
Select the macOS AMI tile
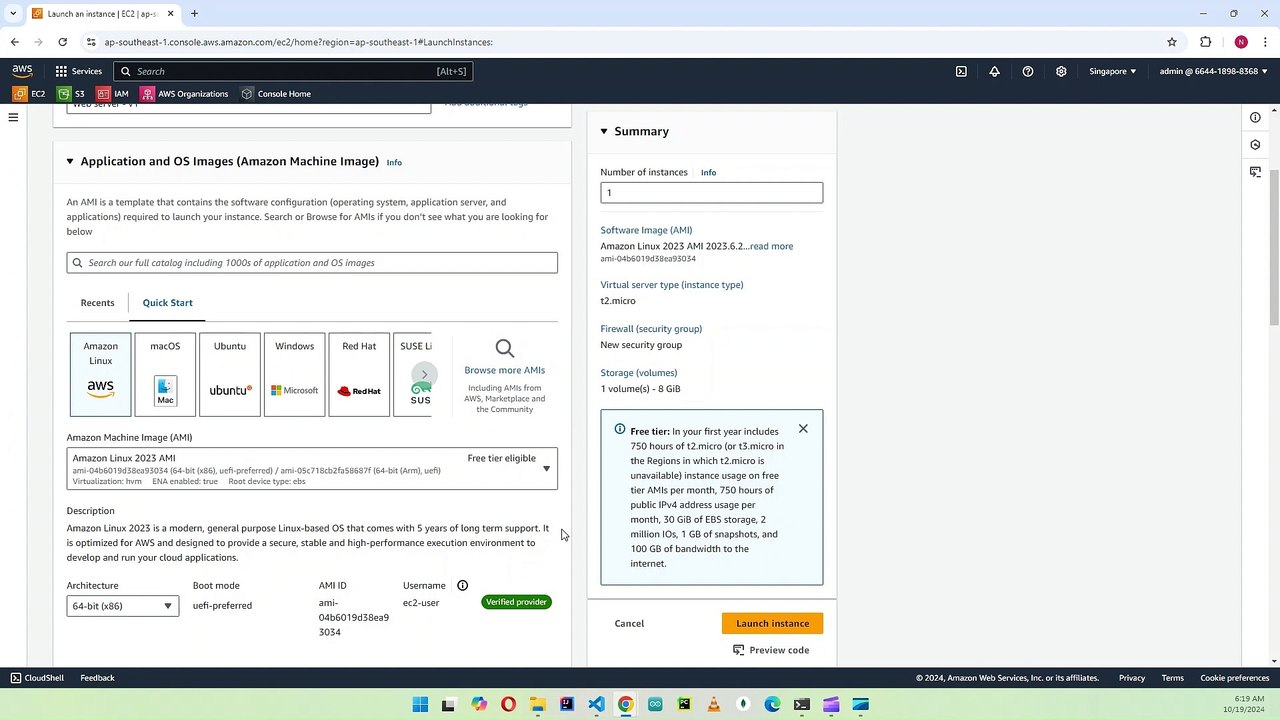(165, 374)
